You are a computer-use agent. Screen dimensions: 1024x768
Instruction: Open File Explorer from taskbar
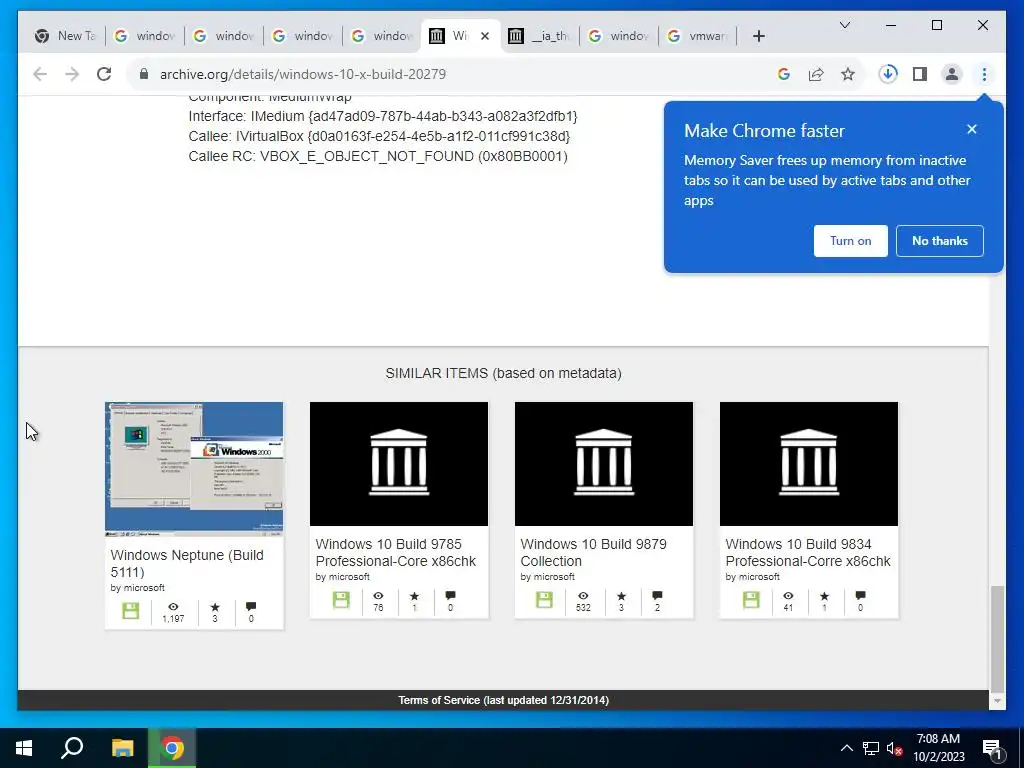click(x=122, y=748)
